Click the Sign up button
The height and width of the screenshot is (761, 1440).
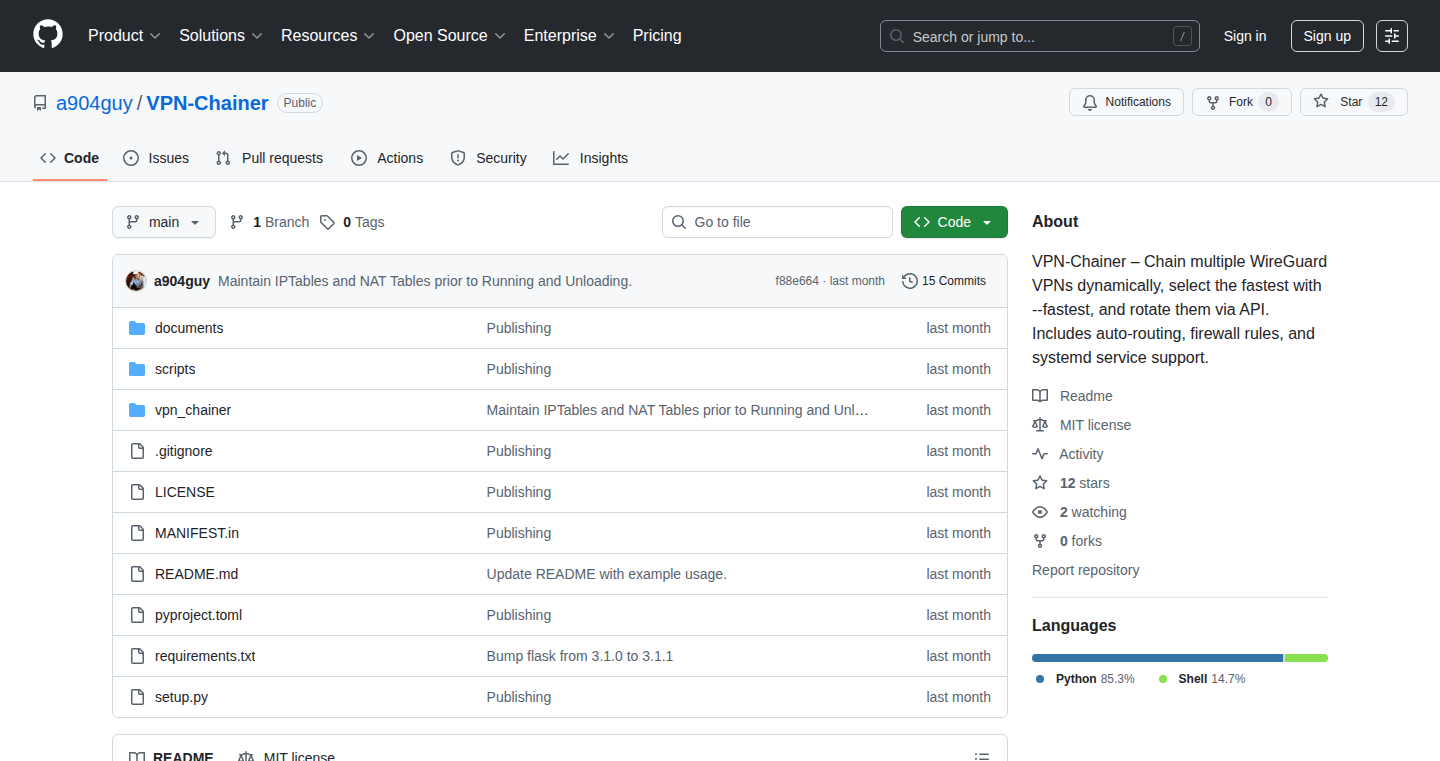pyautogui.click(x=1327, y=36)
